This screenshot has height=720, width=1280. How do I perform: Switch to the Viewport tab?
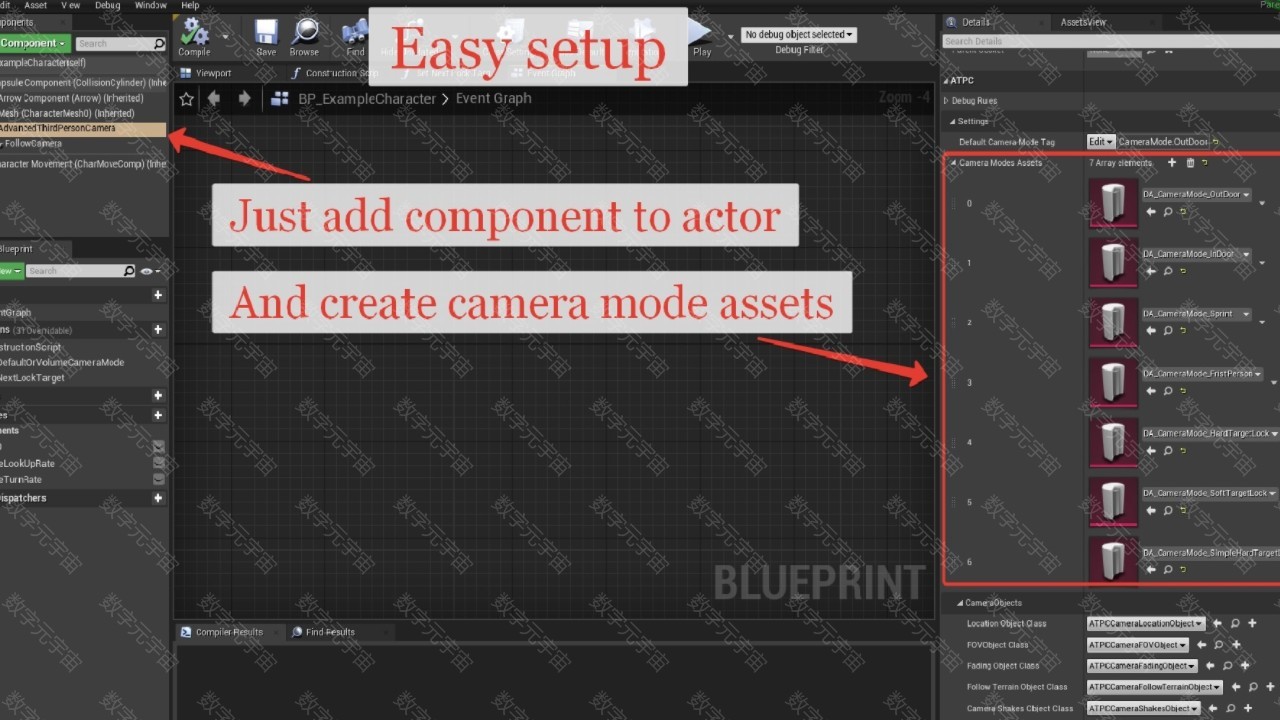tap(206, 73)
